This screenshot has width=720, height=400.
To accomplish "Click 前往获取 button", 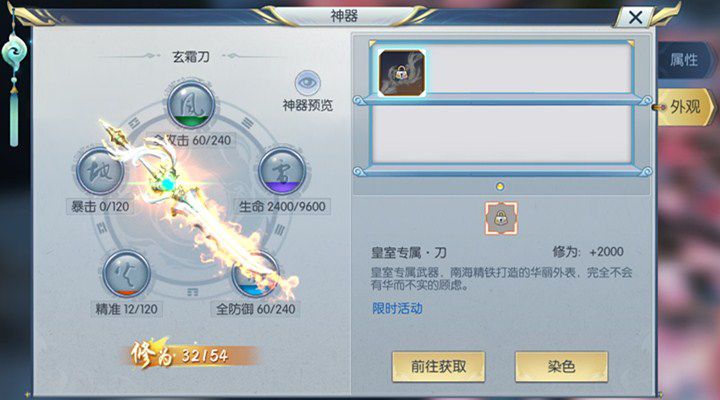I will (439, 366).
